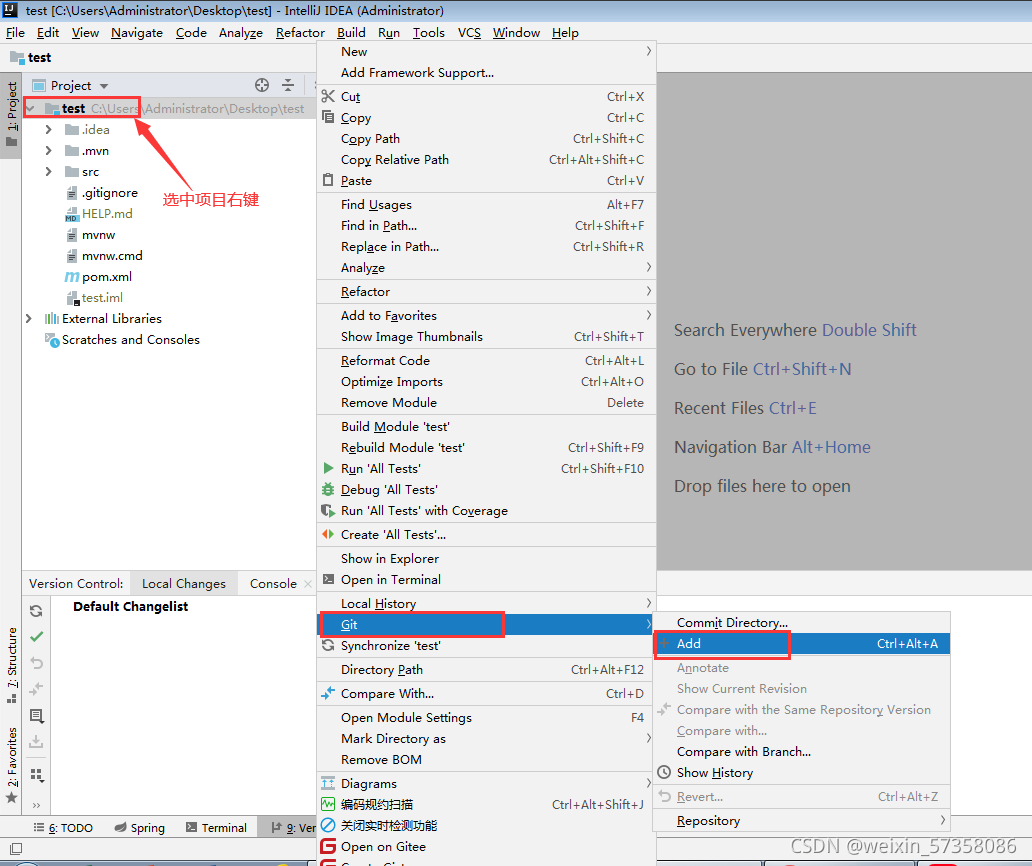This screenshot has width=1032, height=866.
Task: Close the Console tab
Action: (308, 584)
